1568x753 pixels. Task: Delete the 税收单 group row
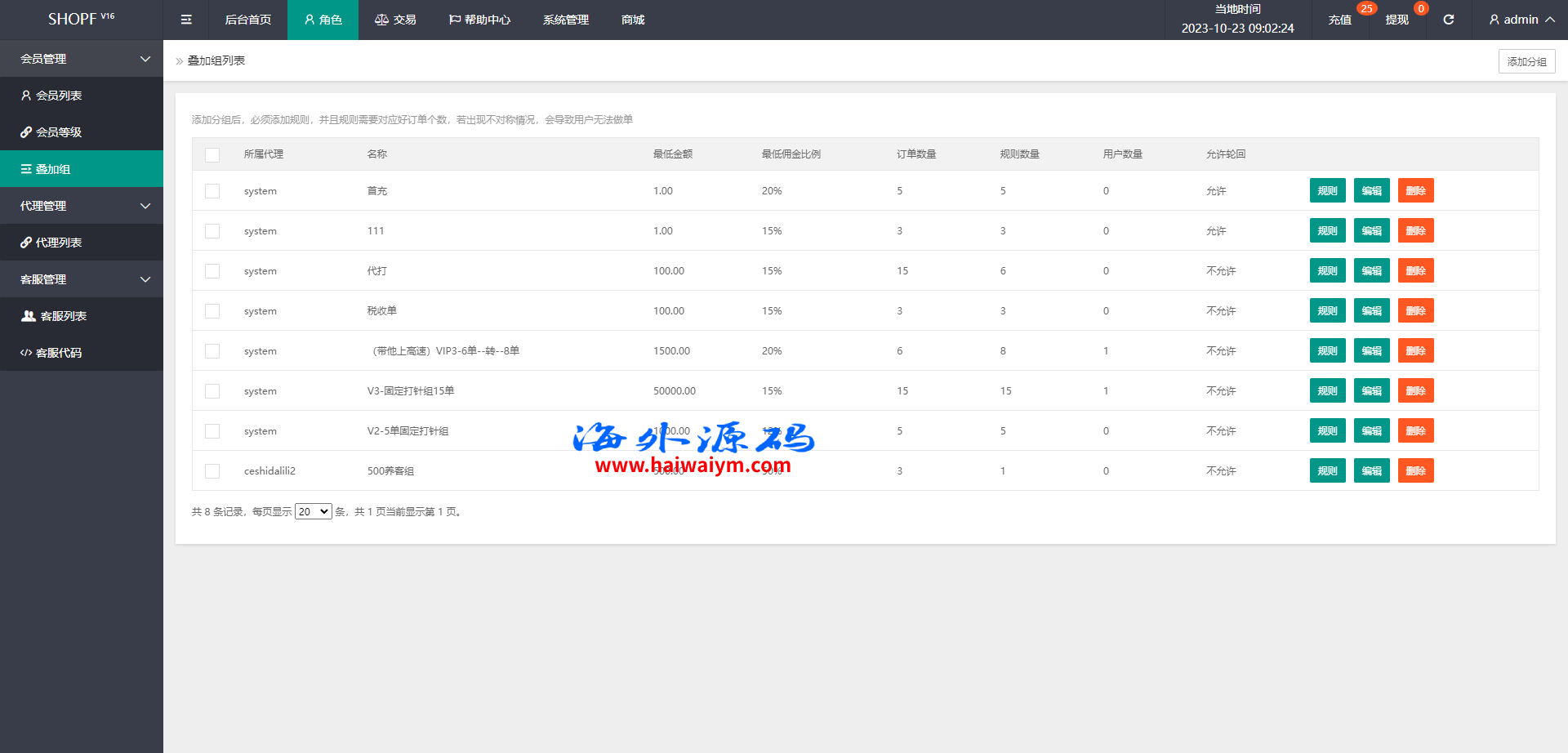pyautogui.click(x=1415, y=311)
